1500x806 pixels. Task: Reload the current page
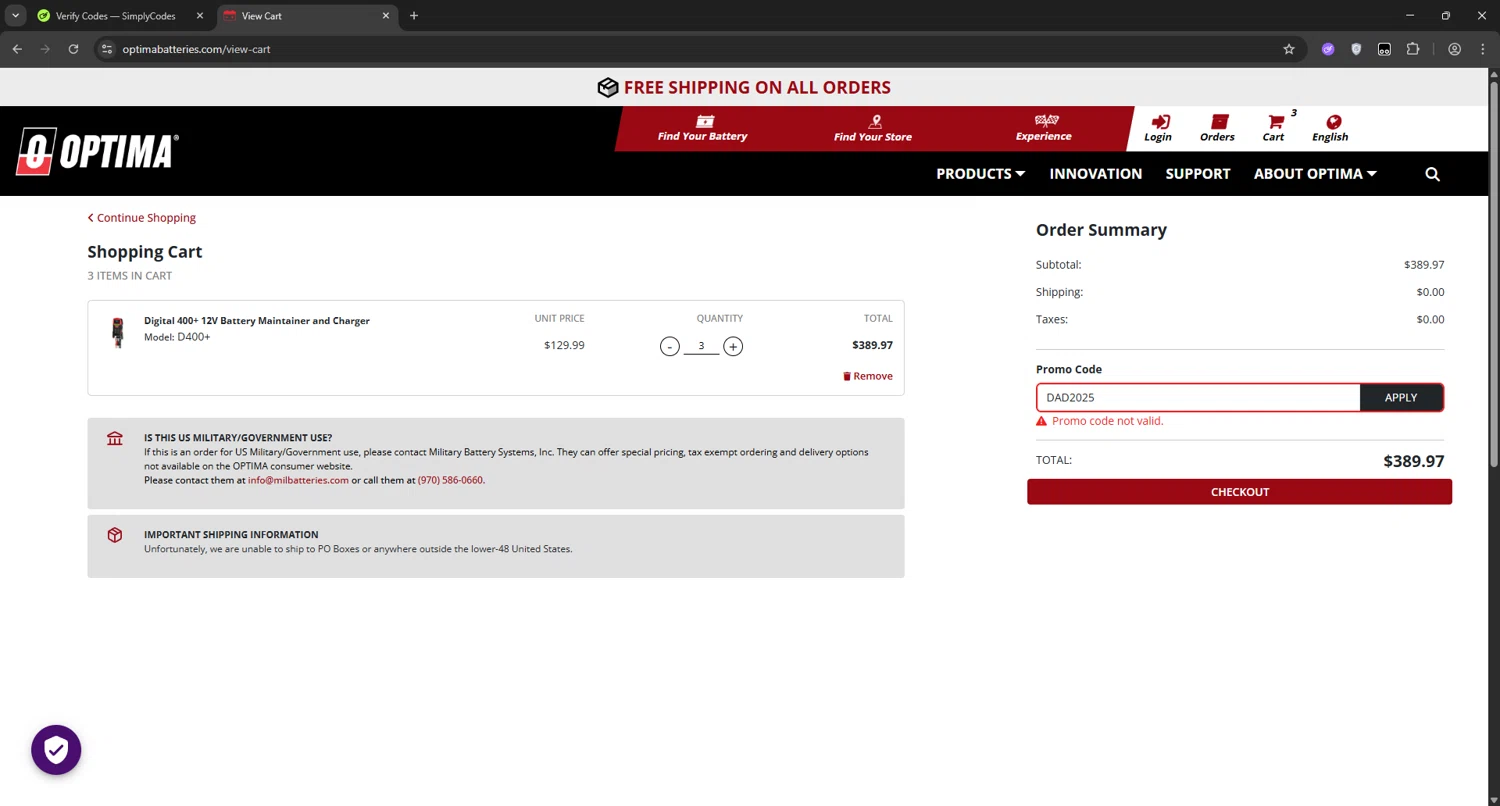(x=73, y=49)
